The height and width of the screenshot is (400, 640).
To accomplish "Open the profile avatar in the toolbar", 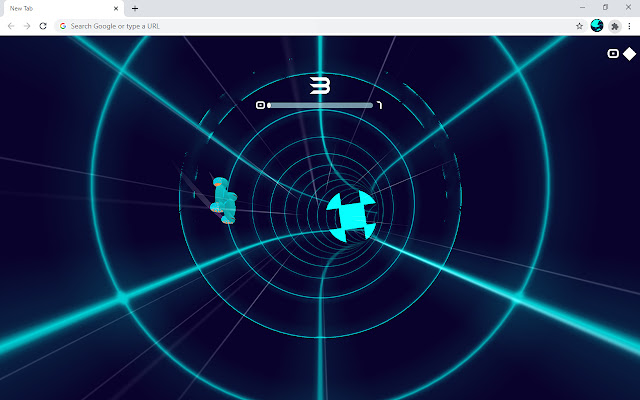I will coord(597,26).
